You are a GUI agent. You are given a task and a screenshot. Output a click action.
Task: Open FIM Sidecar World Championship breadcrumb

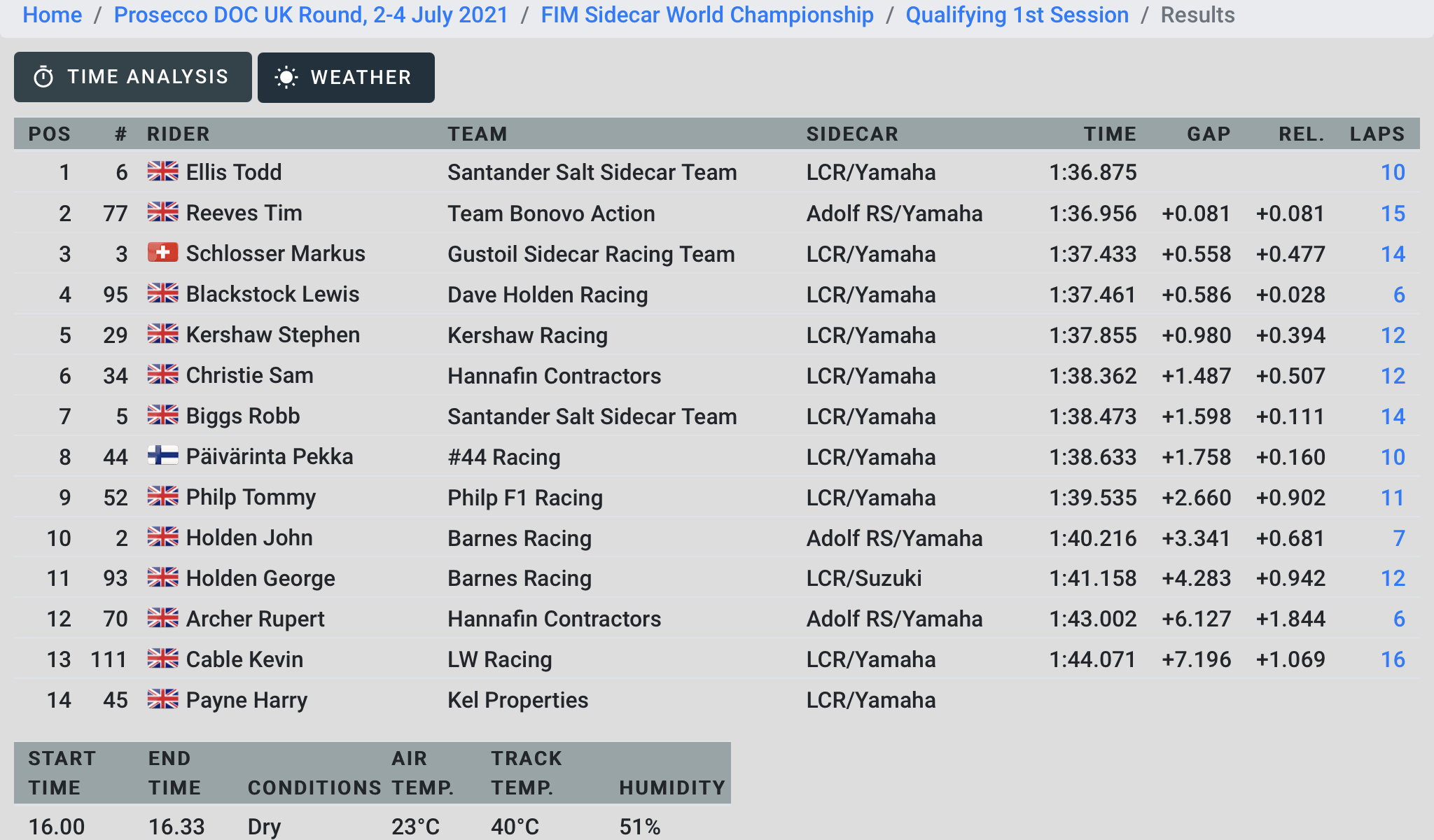707,15
